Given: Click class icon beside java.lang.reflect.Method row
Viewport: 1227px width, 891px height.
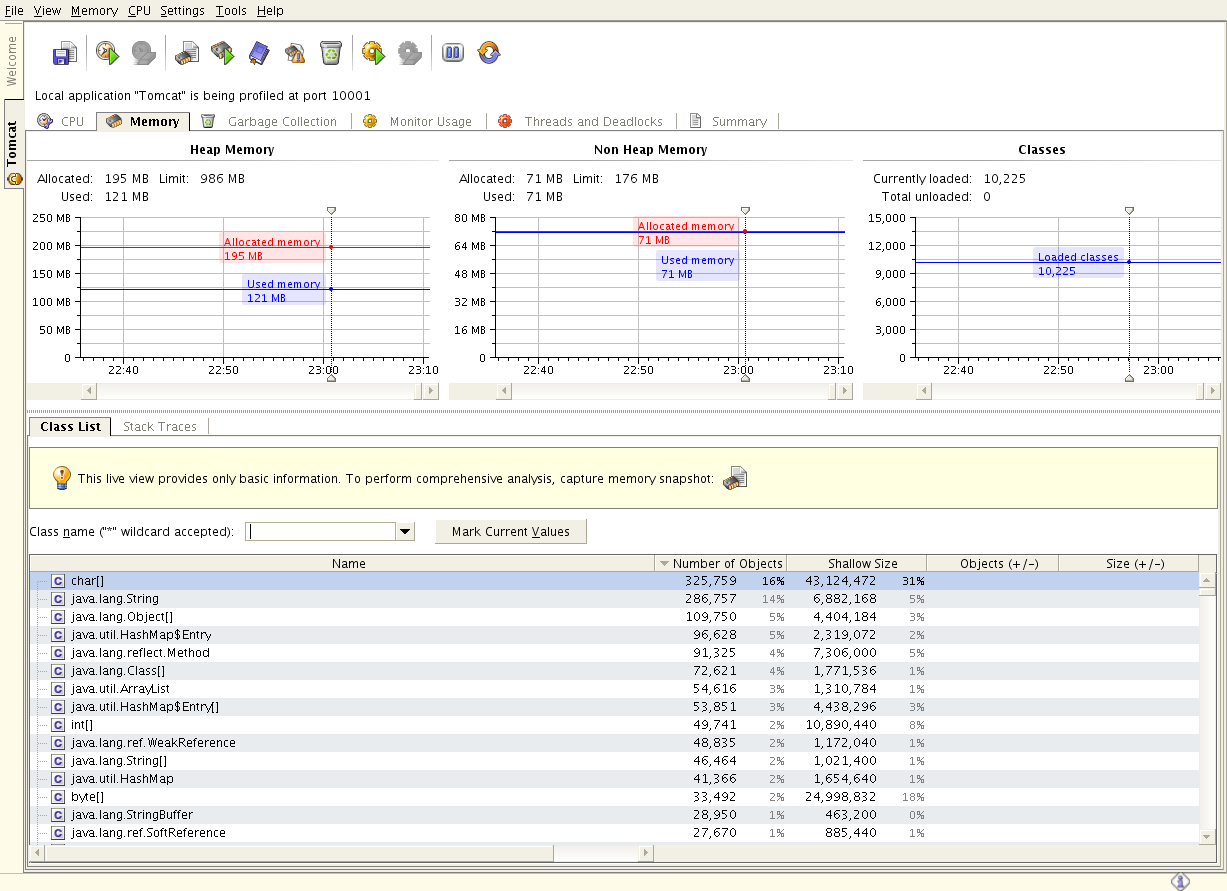Looking at the screenshot, I should point(58,653).
